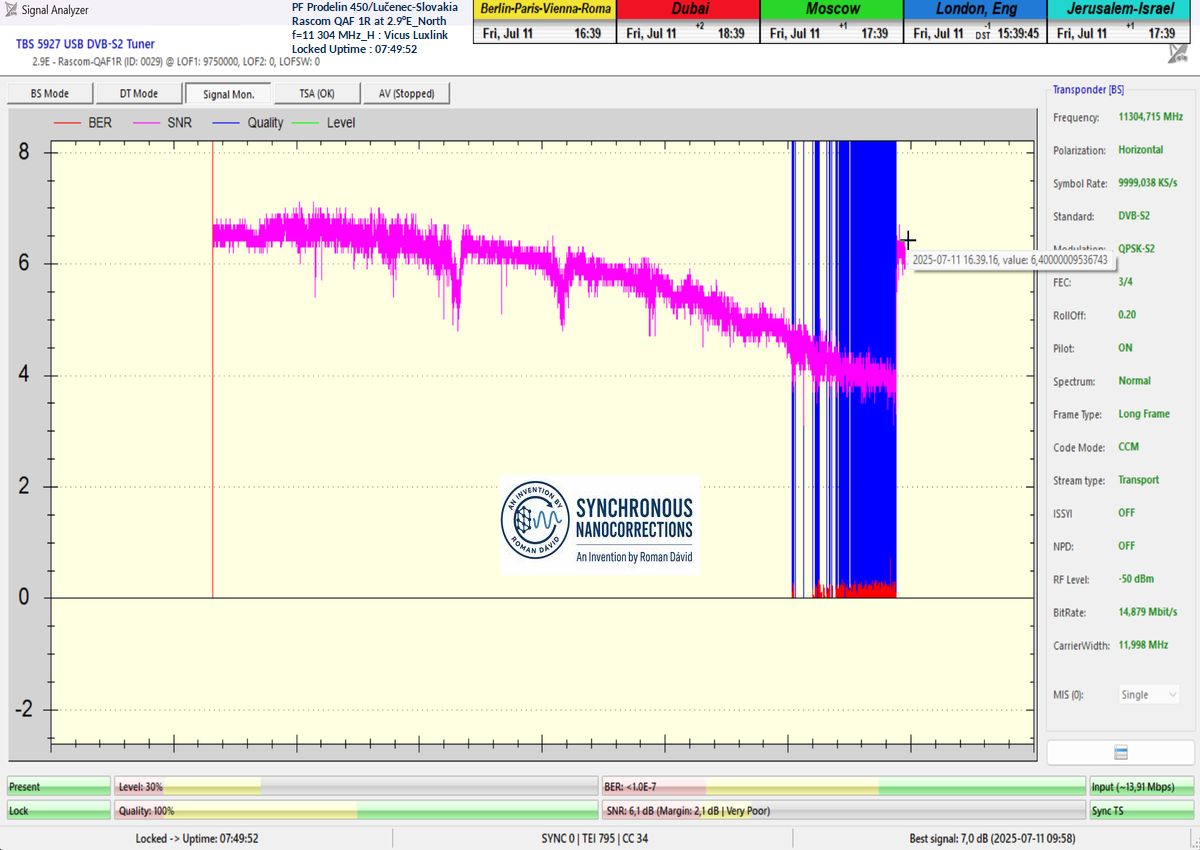Click the crosshair marker on the SNR graph
This screenshot has height=850, width=1200.
coord(908,240)
